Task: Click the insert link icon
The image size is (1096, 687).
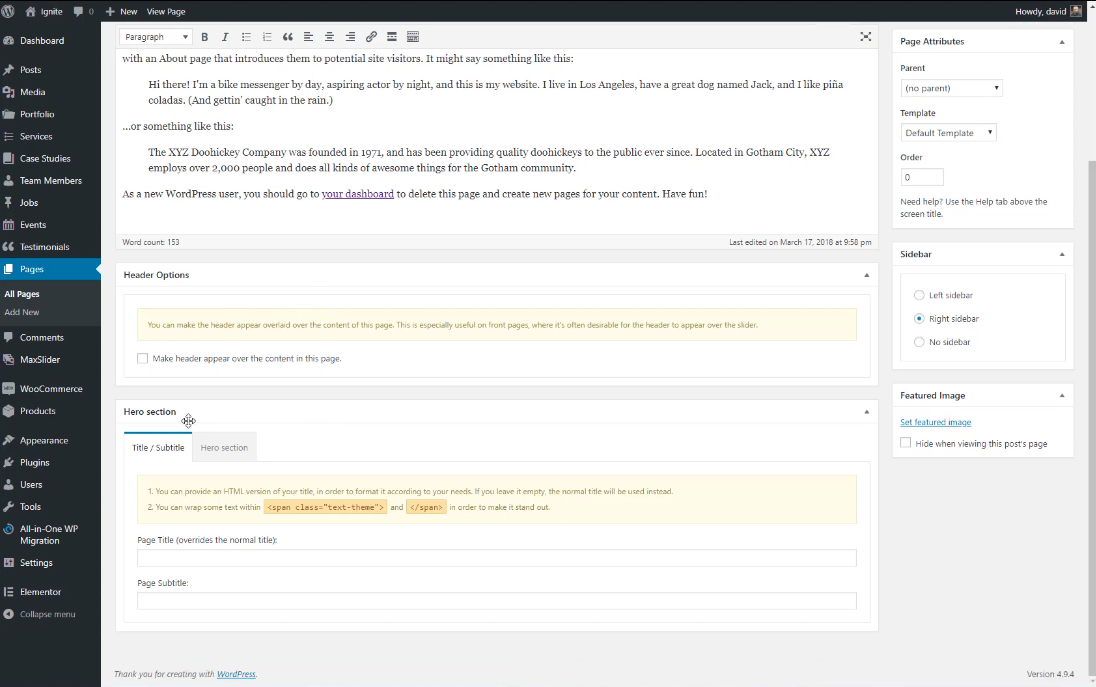Action: click(371, 37)
